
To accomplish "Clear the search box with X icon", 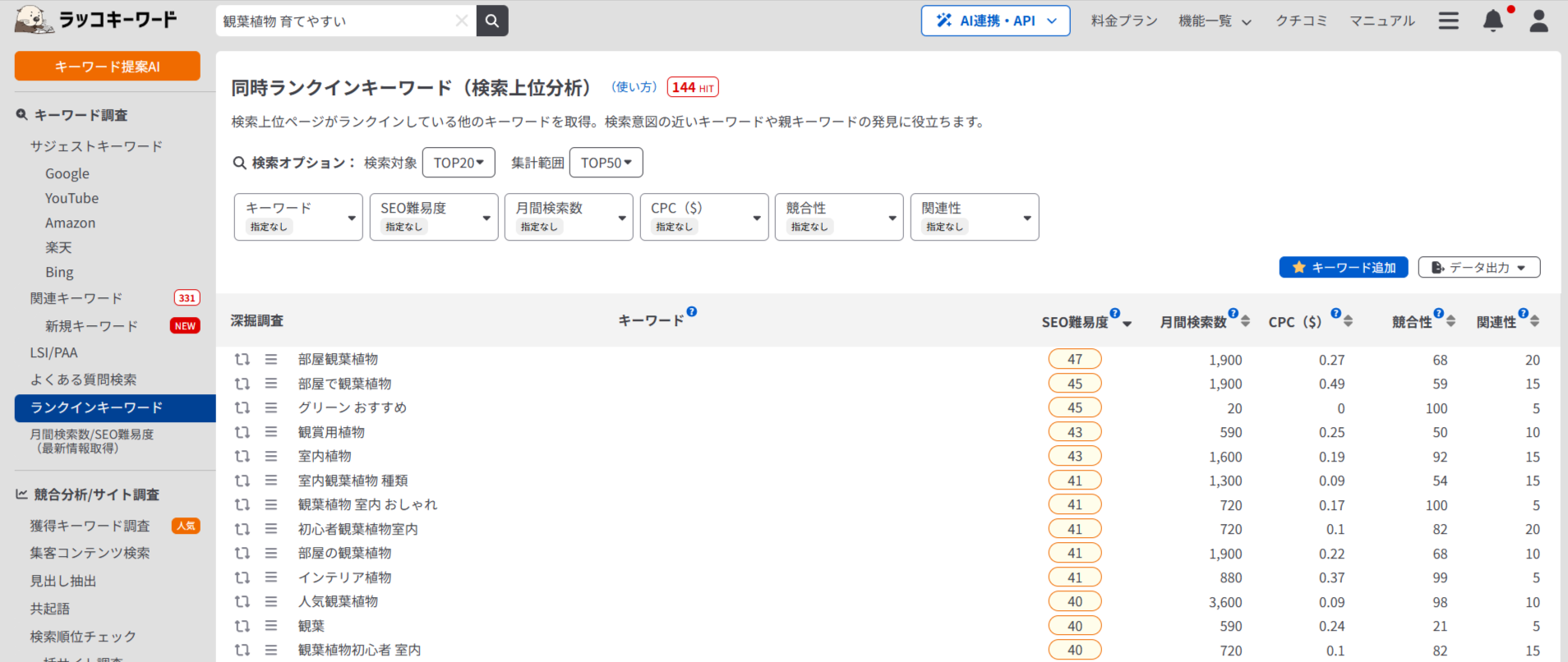I will tap(462, 21).
